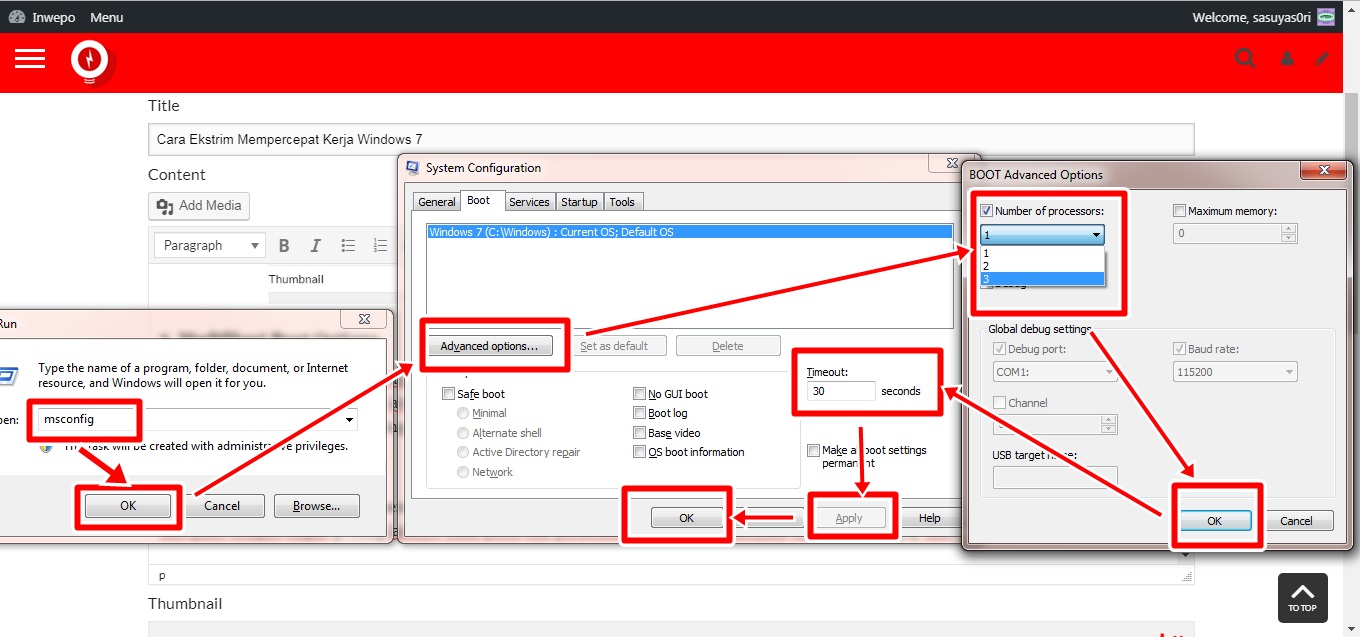Select the Windows 7 (C:\Windows) boot entry
The height and width of the screenshot is (637, 1360).
tap(689, 232)
